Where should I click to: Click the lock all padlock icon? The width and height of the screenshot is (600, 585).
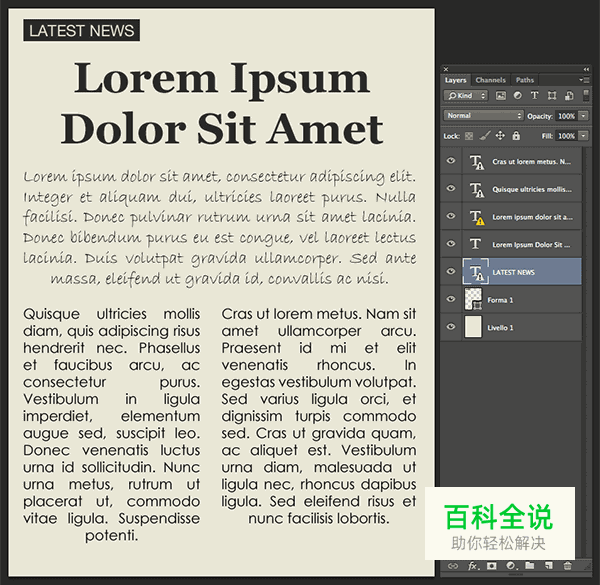[516, 135]
